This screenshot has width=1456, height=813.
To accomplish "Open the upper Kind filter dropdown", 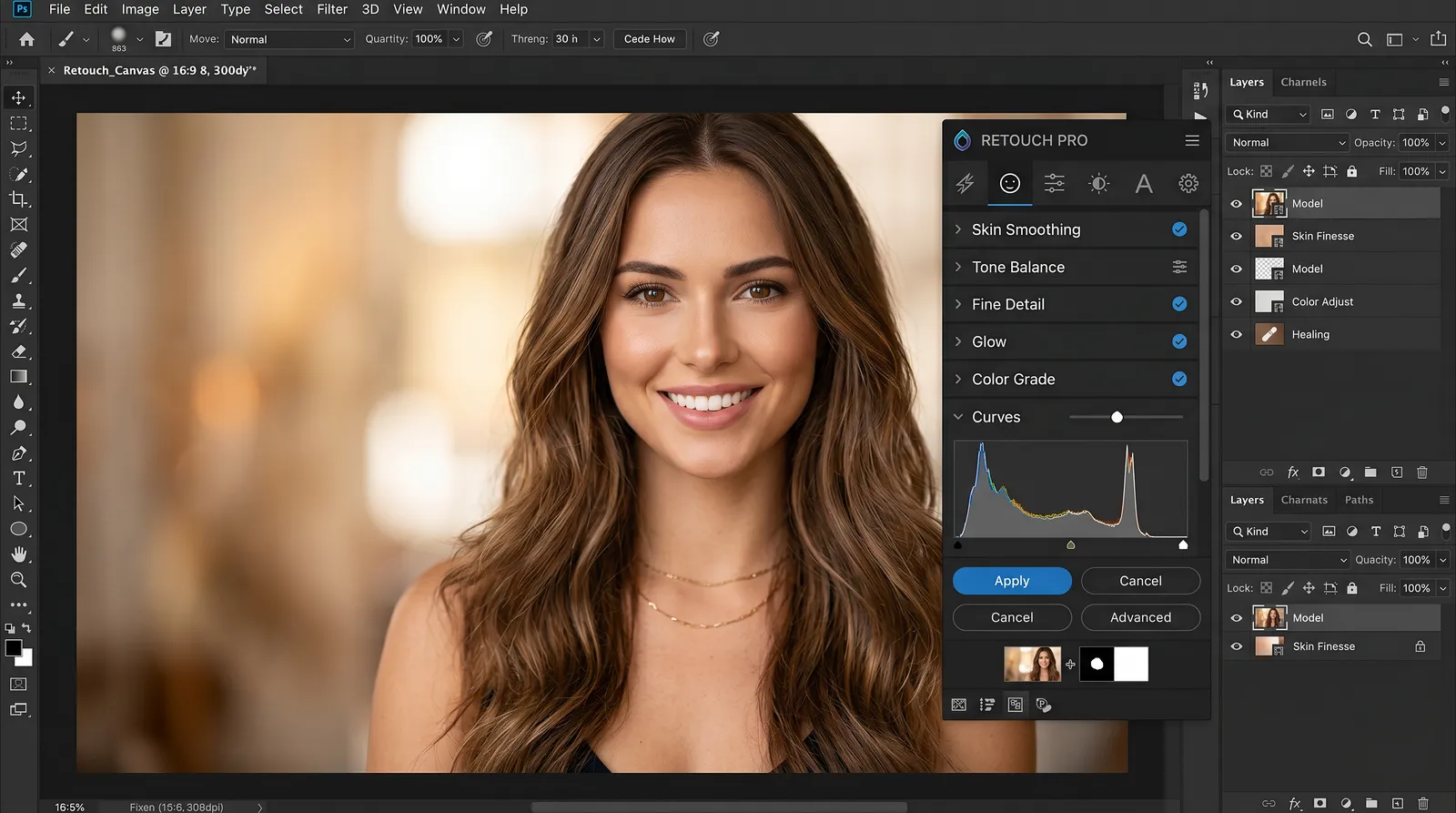I will coord(1268,115).
